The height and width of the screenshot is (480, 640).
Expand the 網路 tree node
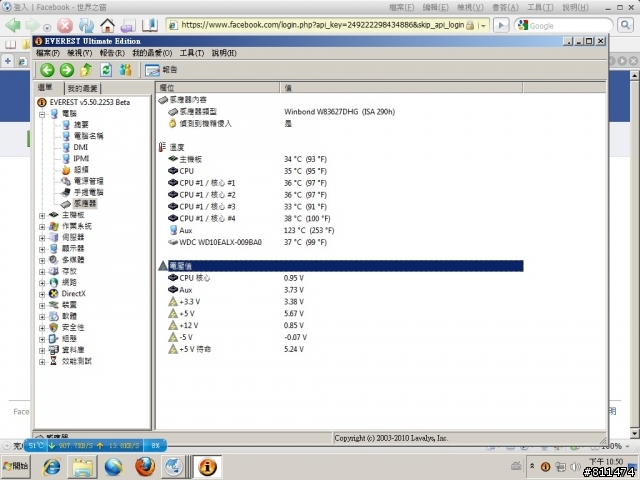coord(42,283)
